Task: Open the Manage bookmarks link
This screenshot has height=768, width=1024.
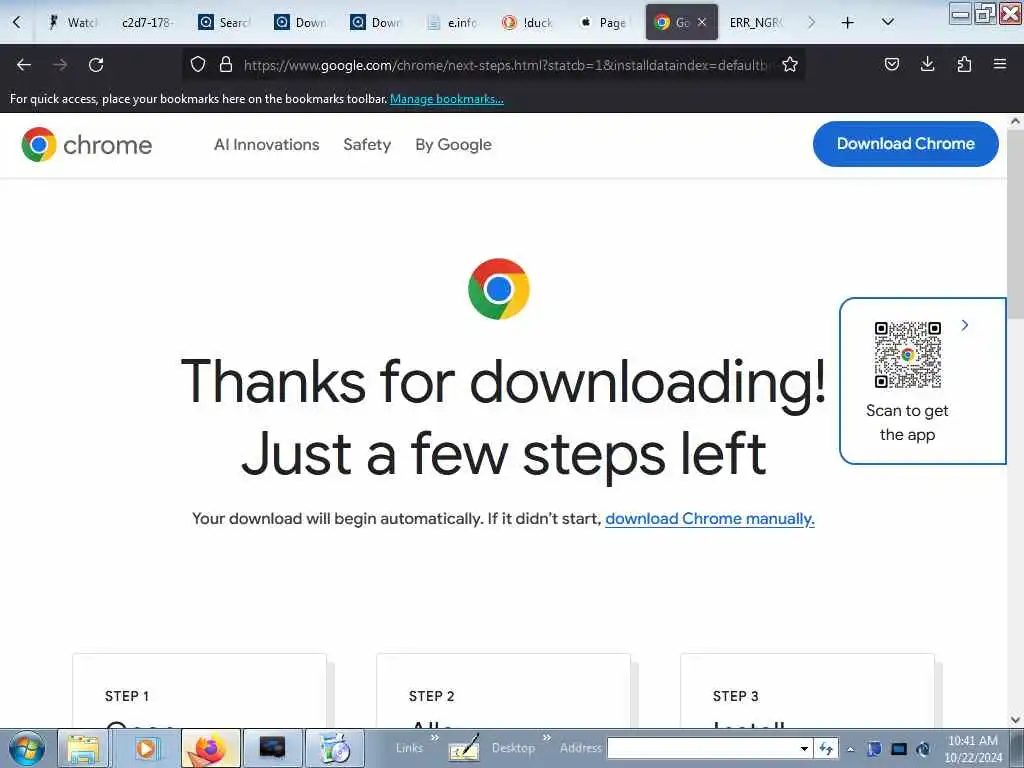Action: [447, 99]
